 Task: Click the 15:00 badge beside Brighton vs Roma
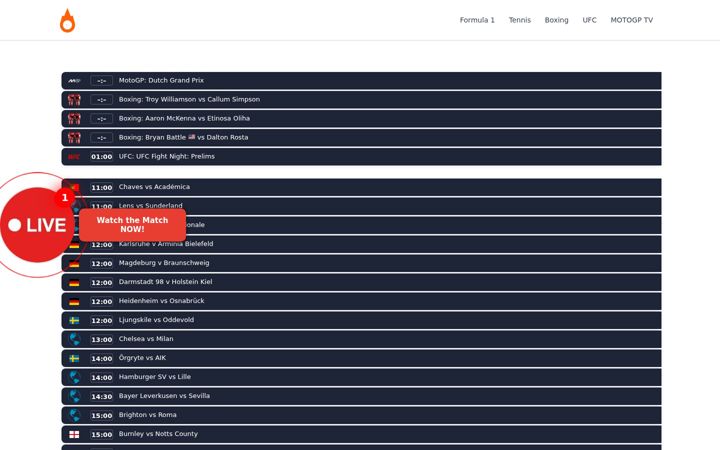[101, 416]
